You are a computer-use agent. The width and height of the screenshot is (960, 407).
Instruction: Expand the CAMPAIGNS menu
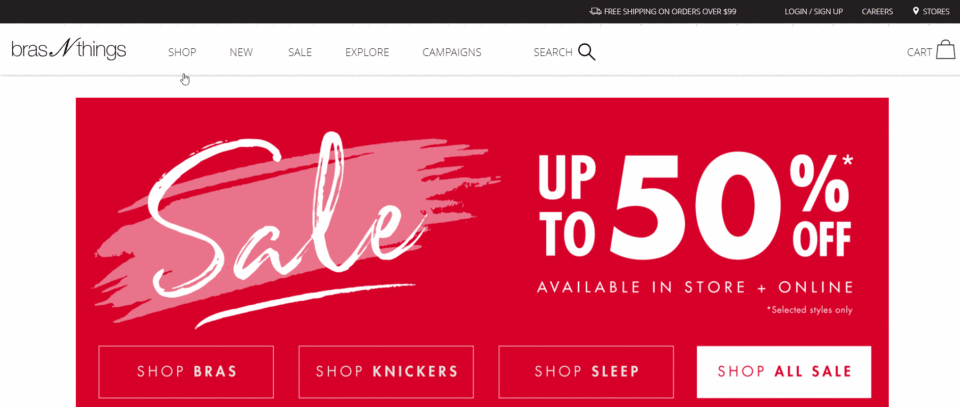coord(452,53)
